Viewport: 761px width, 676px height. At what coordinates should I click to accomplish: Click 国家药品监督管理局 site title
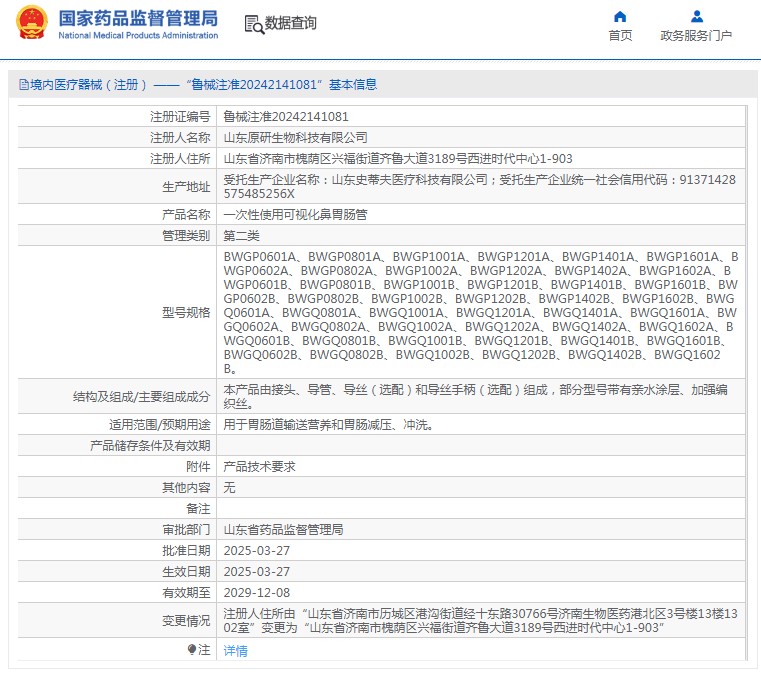pos(138,18)
